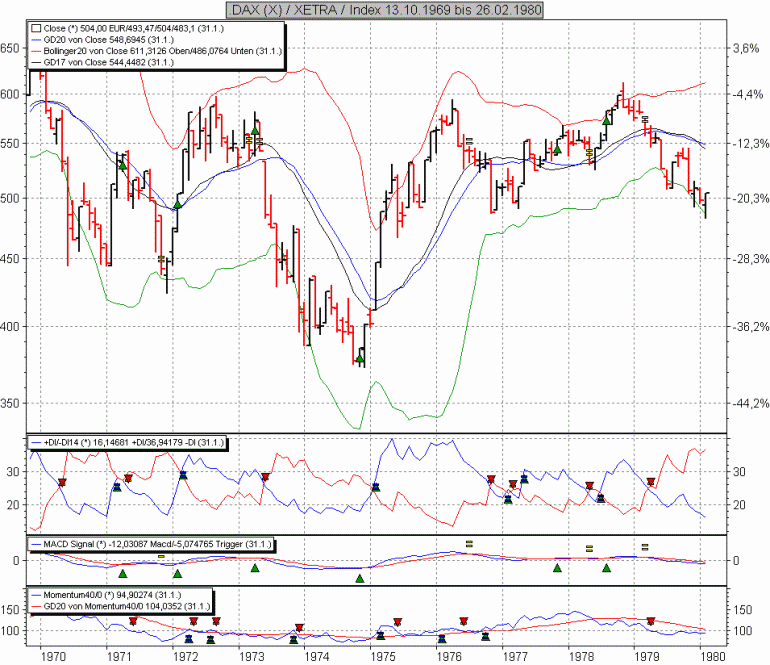Select legend entry GD20 von Close 548,6945
The height and width of the screenshot is (665, 770).
[x=109, y=40]
